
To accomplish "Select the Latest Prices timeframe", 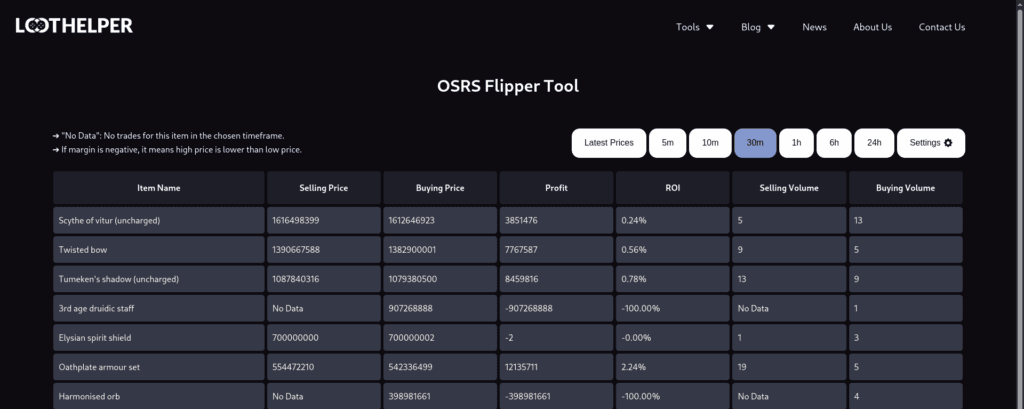I will tap(609, 143).
